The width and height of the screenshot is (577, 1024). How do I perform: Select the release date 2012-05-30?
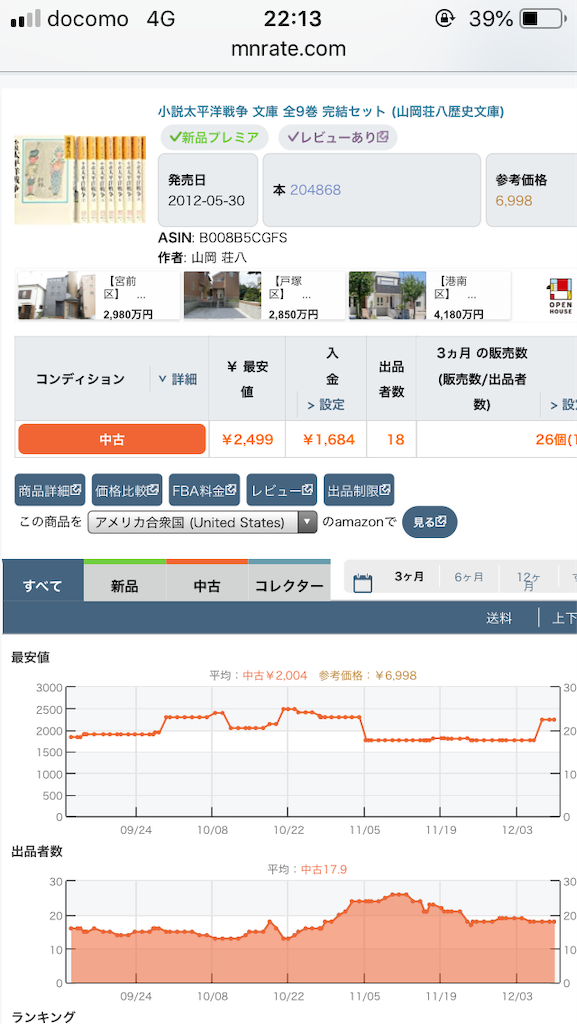click(207, 200)
